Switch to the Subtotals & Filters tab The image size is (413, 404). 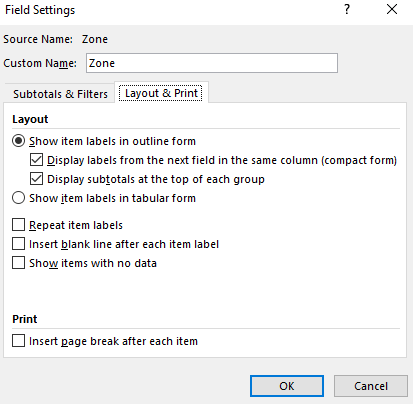pyautogui.click(x=60, y=94)
